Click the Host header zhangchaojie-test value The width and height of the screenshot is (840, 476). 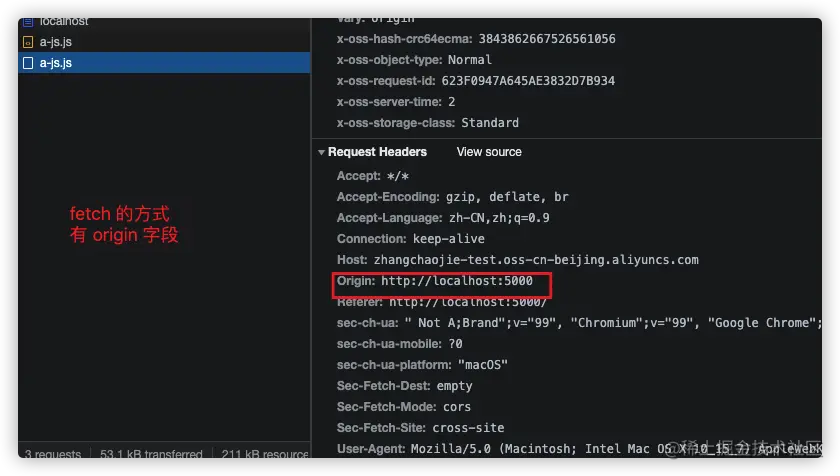(x=536, y=260)
